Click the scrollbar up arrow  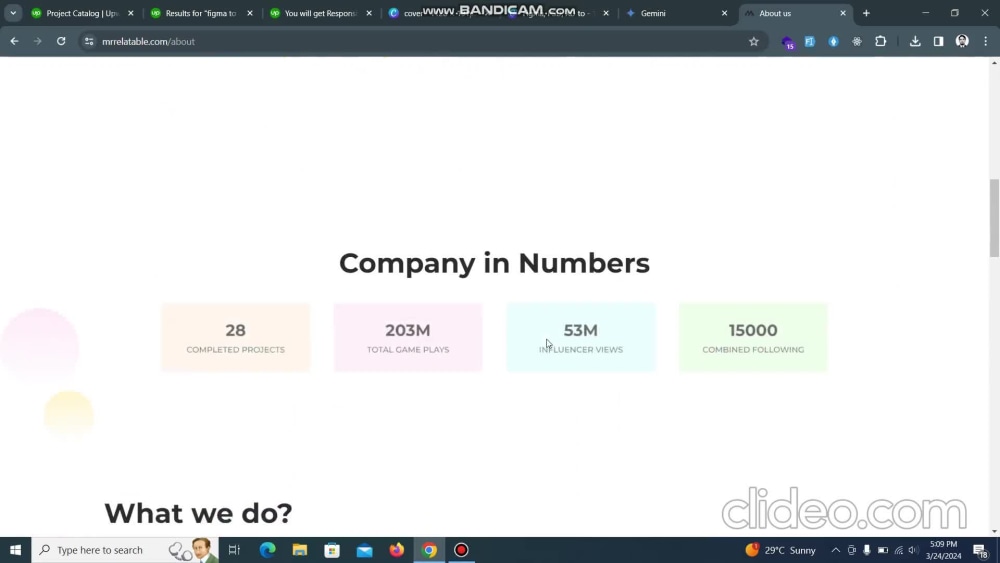tap(994, 62)
